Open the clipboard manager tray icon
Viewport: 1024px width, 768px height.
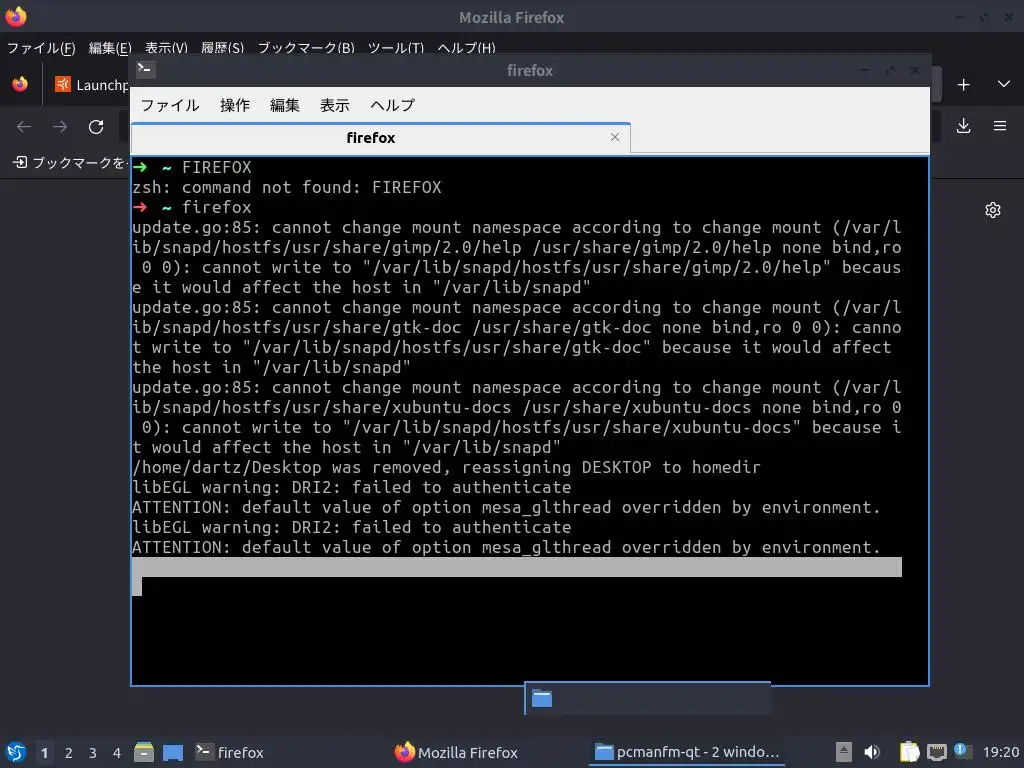(x=909, y=752)
